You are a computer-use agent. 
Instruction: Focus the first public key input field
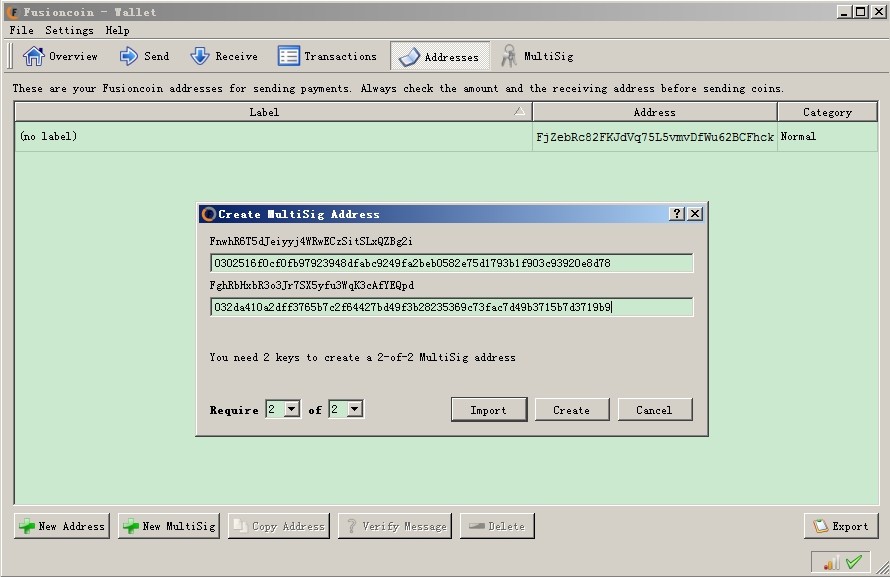click(x=451, y=263)
